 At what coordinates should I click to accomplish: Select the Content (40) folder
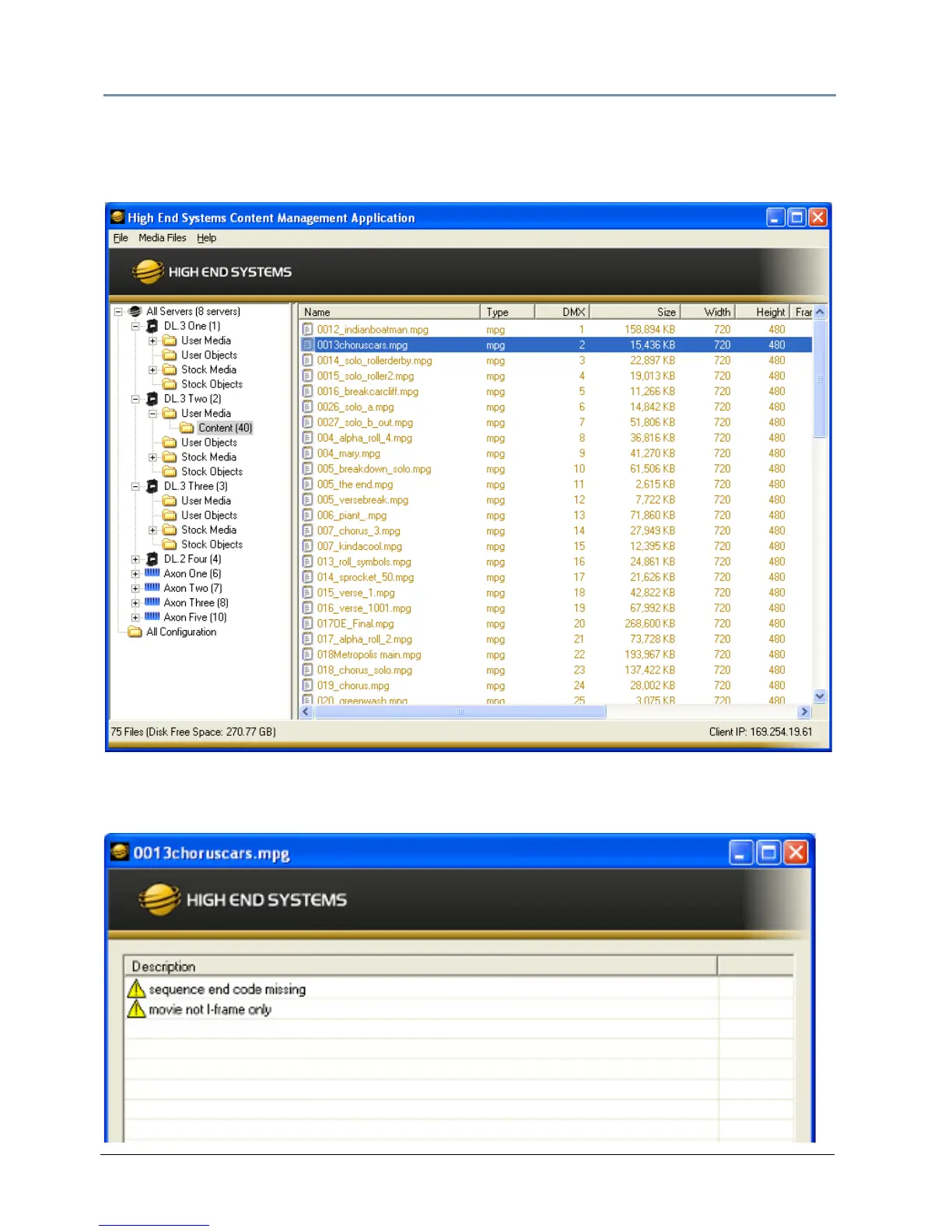point(225,428)
